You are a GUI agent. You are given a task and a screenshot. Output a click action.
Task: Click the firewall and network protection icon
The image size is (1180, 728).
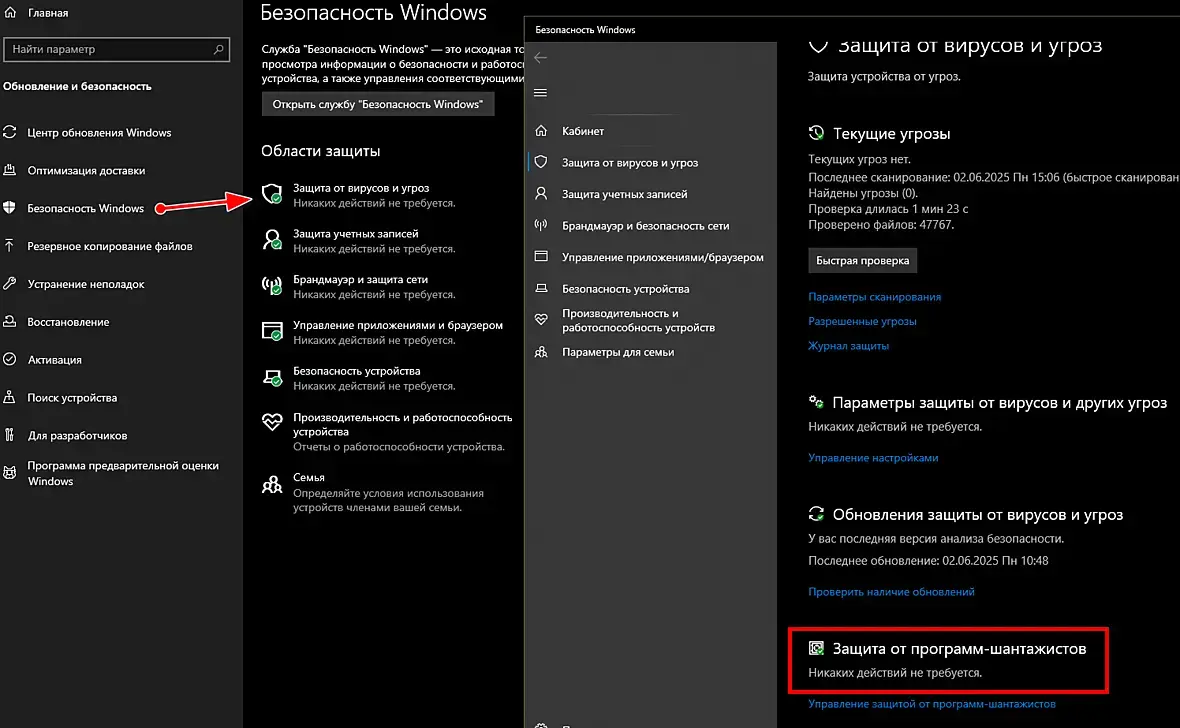pyautogui.click(x=272, y=286)
